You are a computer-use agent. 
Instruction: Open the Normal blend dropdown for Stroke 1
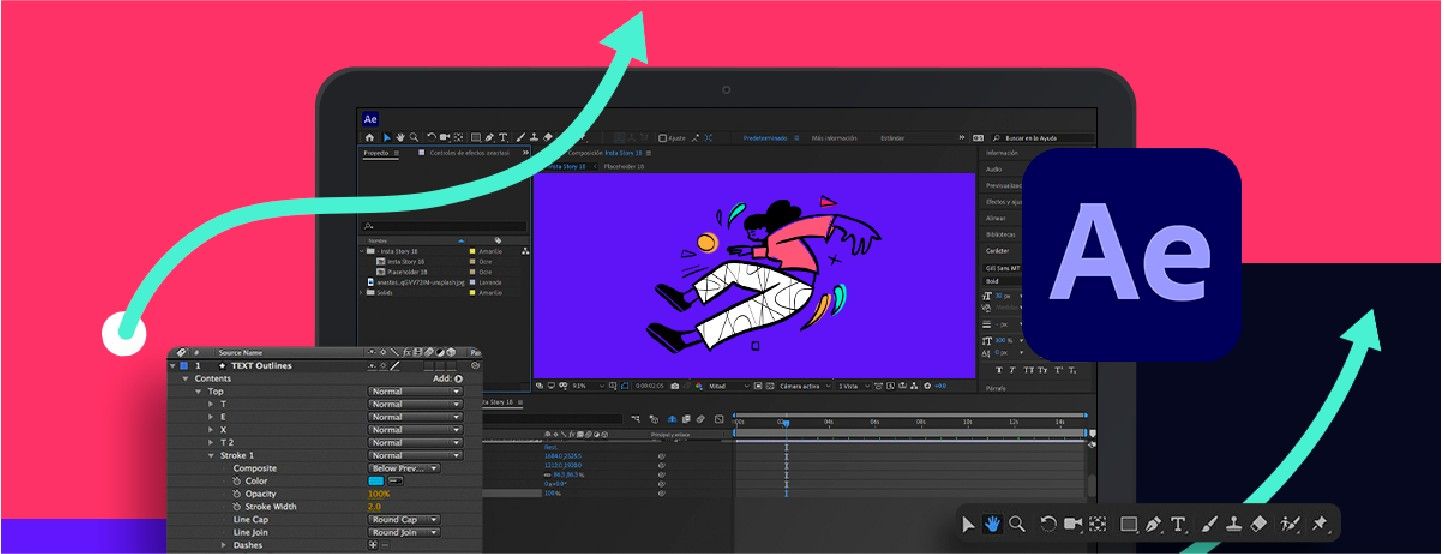[x=415, y=456]
